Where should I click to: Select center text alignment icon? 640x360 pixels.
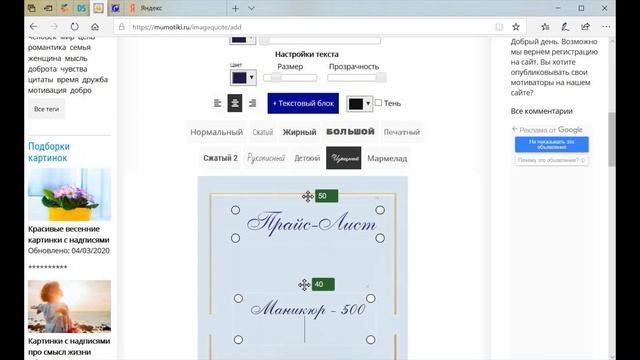(x=235, y=103)
